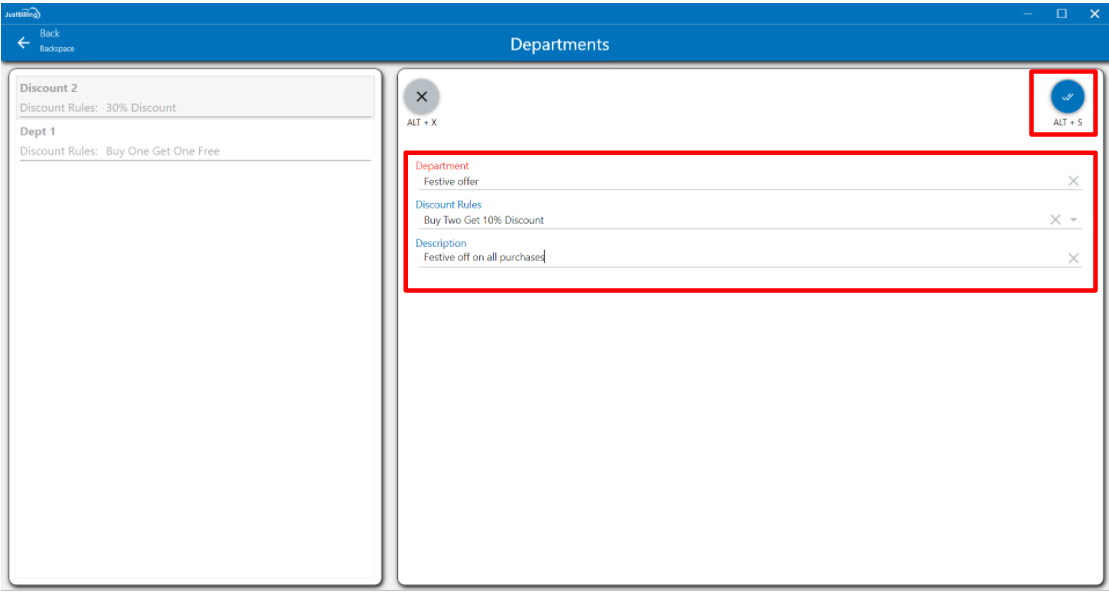Screen dimensions: 1109x592
Task: Clear the Description field text
Action: coord(1073,258)
